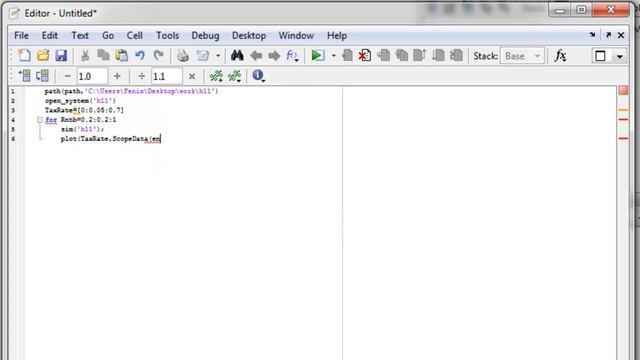The height and width of the screenshot is (360, 640).
Task: Open the File menu
Action: pyautogui.click(x=21, y=36)
